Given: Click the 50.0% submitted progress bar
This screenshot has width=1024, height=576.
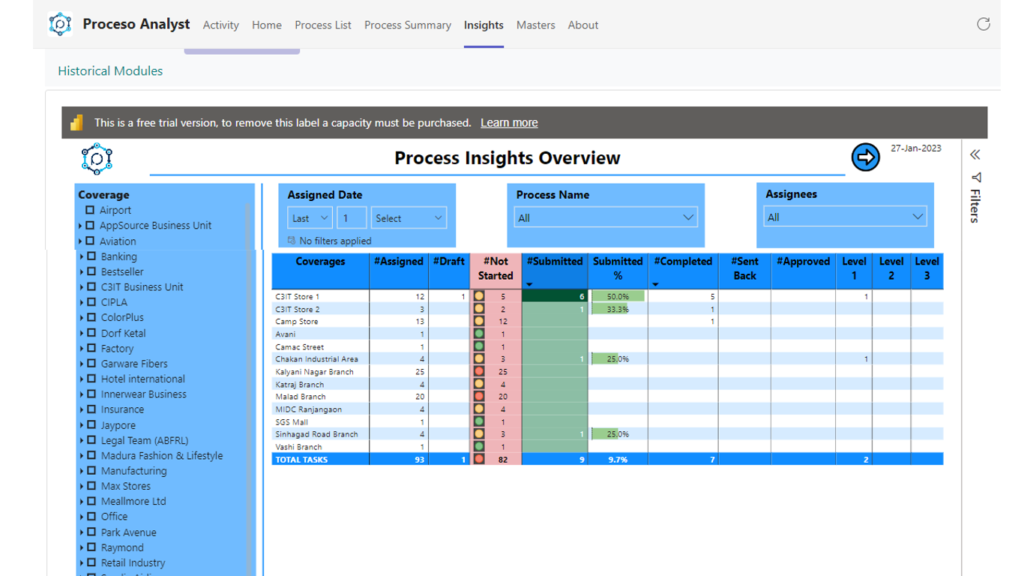Looking at the screenshot, I should click(x=617, y=297).
